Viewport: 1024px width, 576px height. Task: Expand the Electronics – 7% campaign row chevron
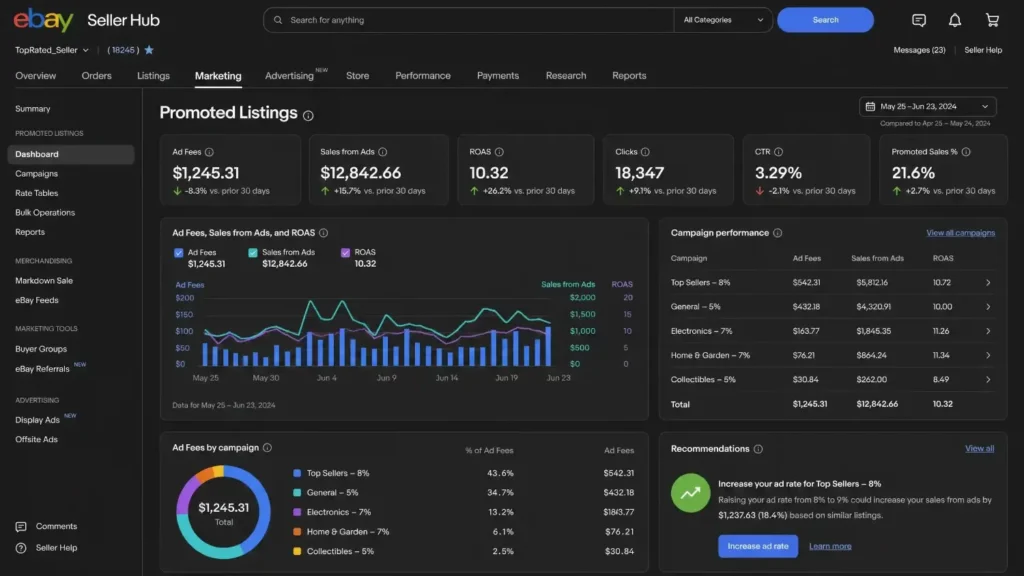pos(988,331)
